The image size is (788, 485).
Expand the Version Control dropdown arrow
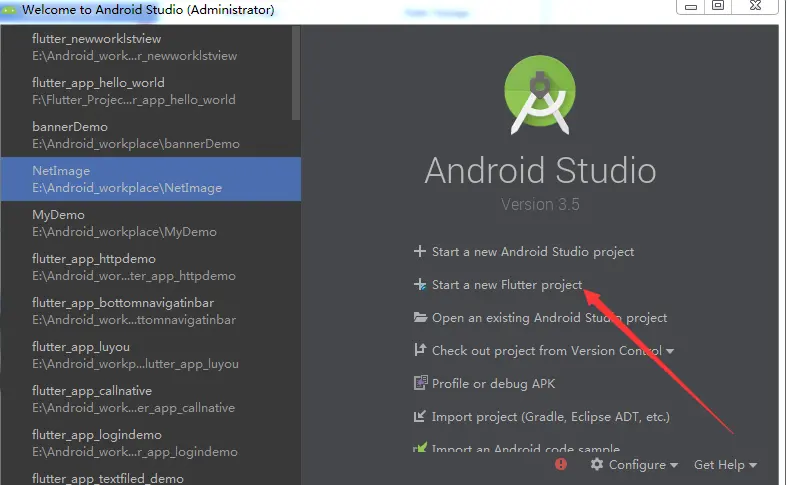point(670,351)
